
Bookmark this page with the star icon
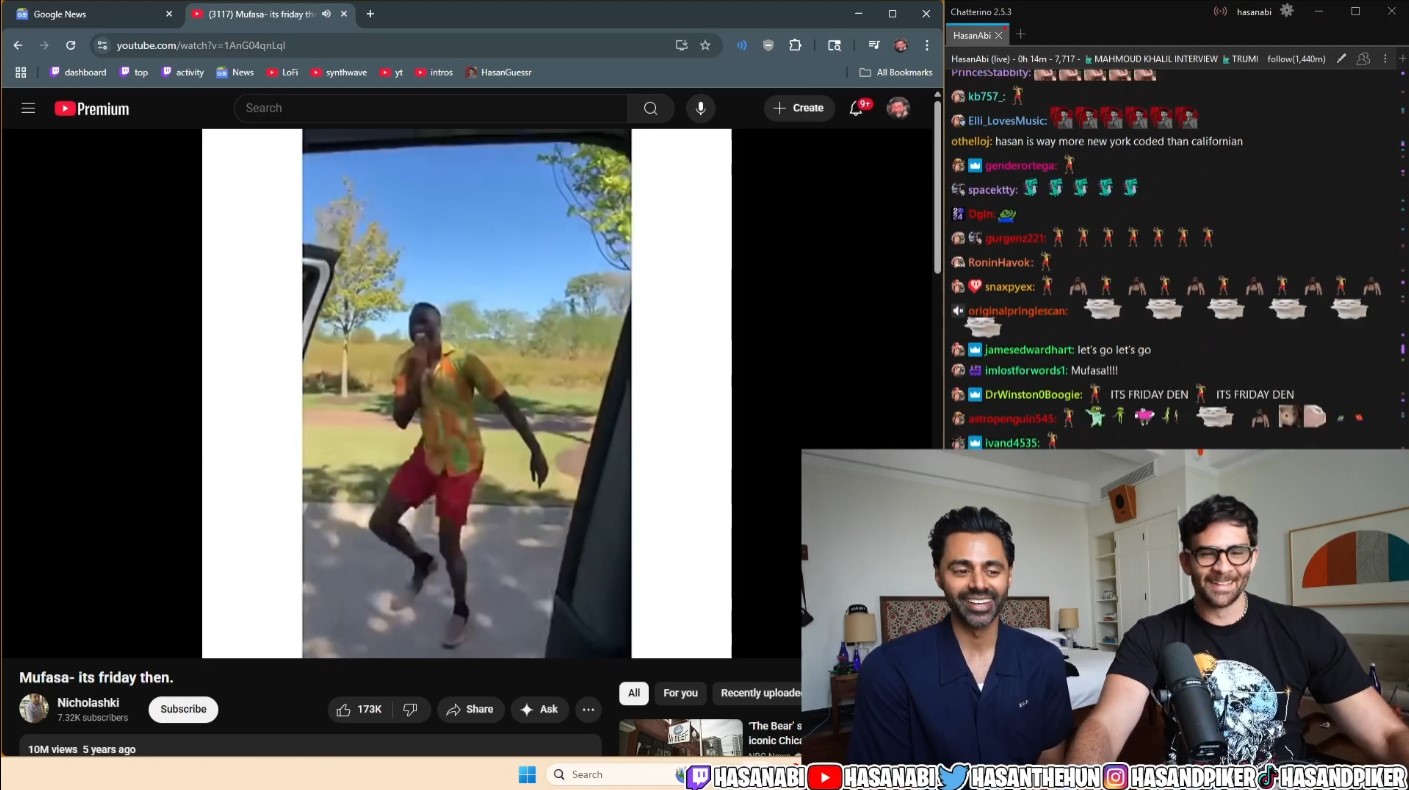(x=705, y=45)
